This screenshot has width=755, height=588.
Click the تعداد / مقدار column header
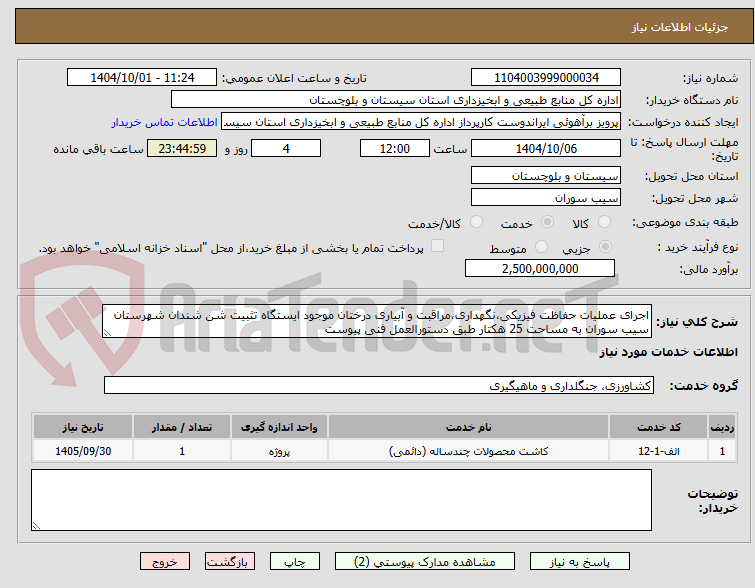(182, 427)
